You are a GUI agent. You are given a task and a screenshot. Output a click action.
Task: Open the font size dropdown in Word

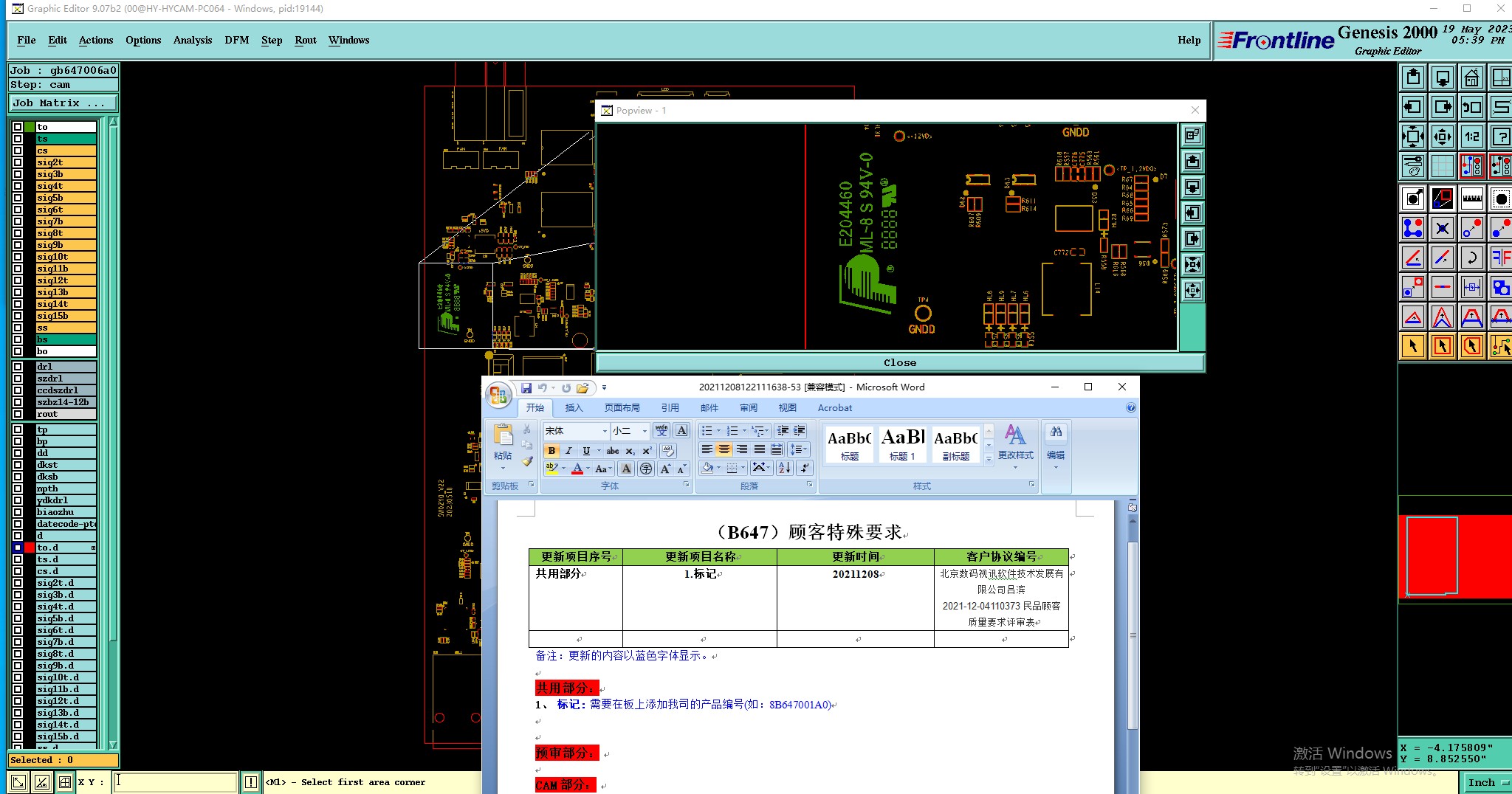(645, 431)
